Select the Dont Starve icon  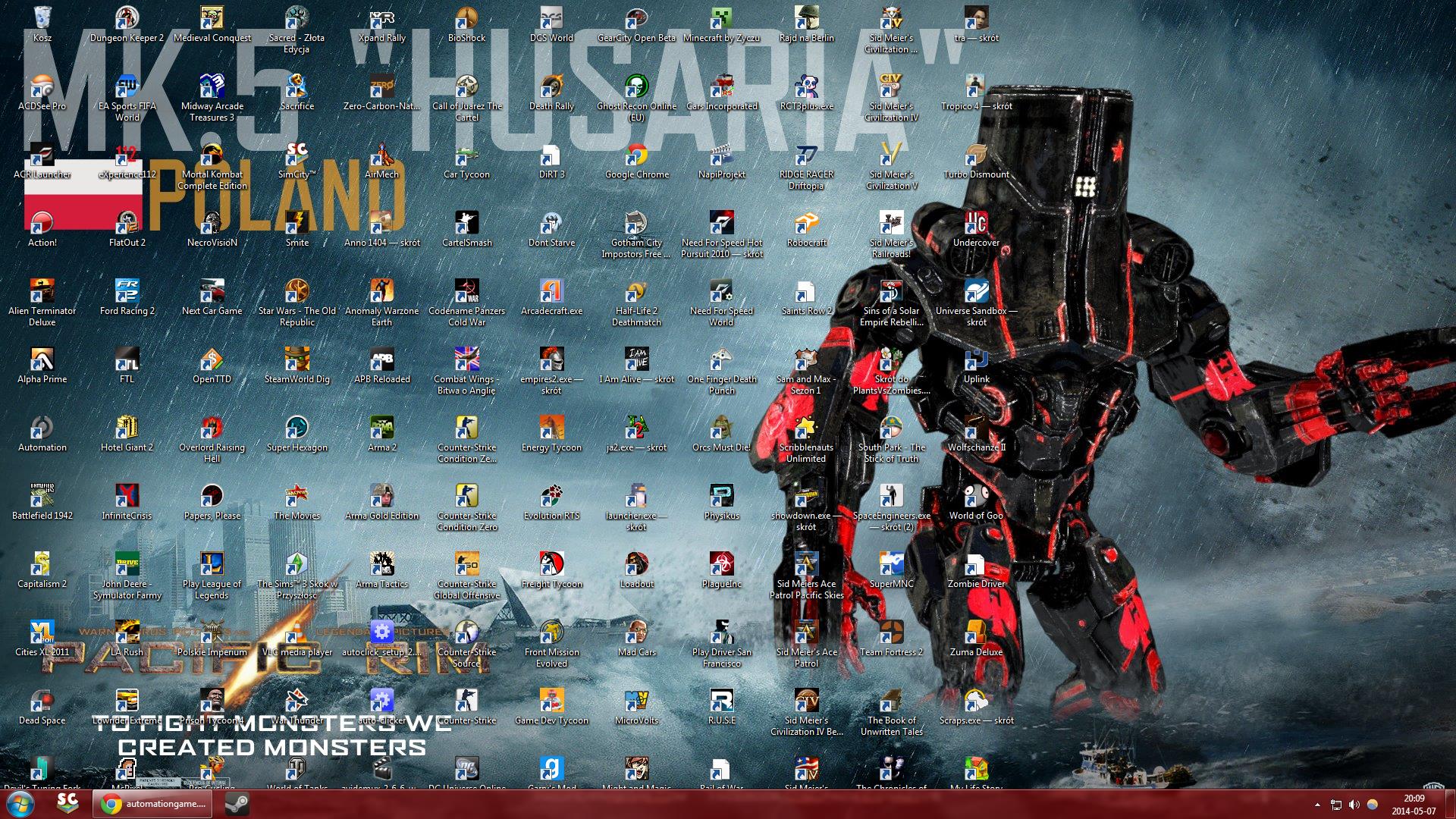(551, 228)
